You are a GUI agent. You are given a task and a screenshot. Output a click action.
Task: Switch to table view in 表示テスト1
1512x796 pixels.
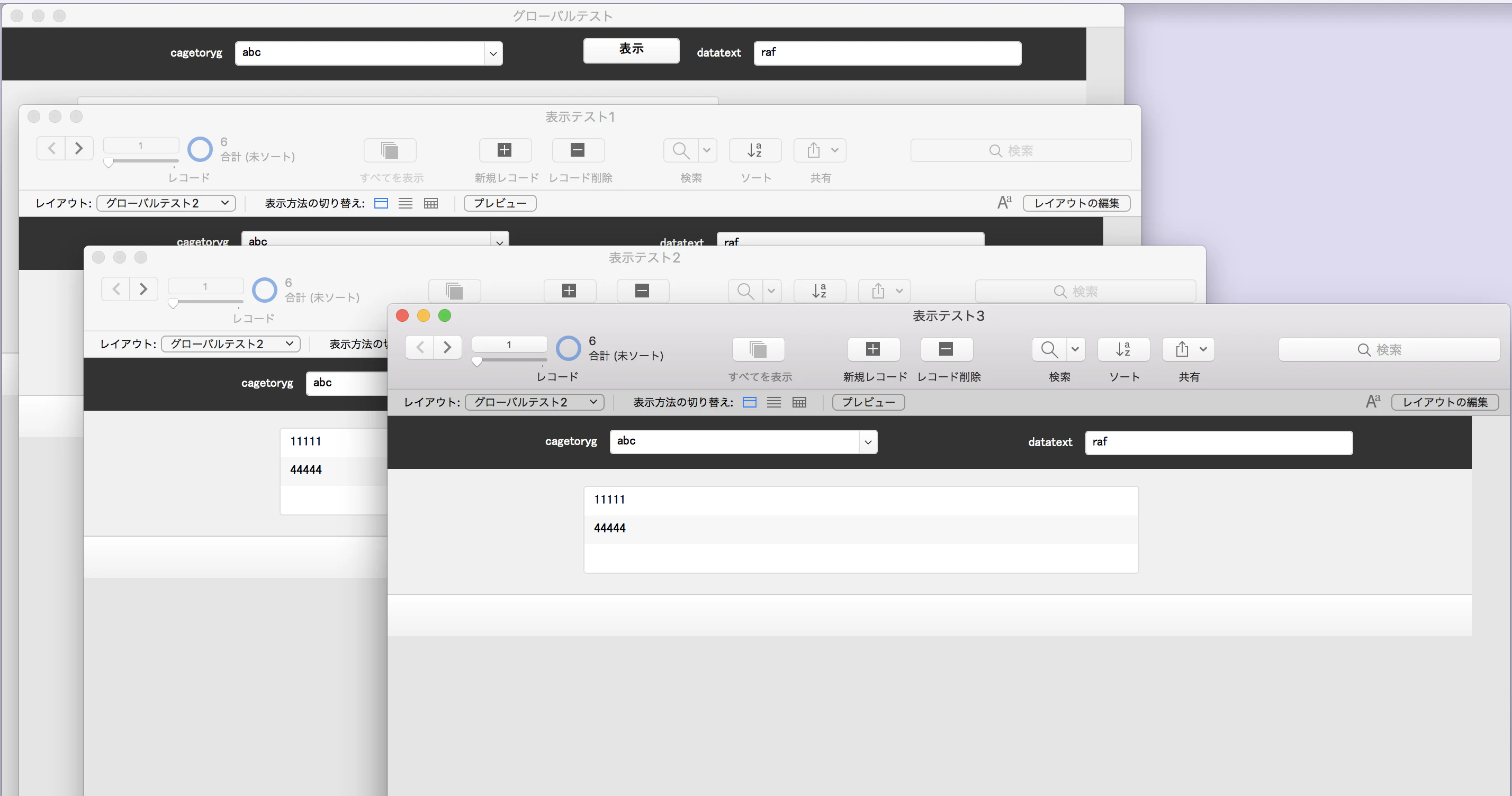pyautogui.click(x=431, y=203)
